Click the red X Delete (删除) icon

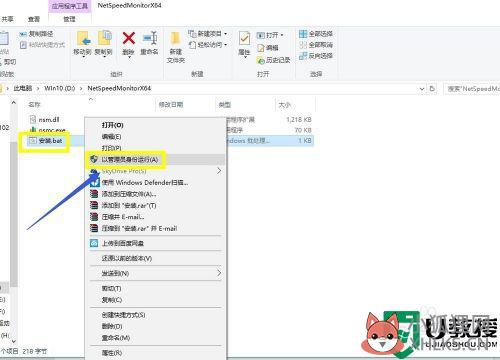pos(129,38)
